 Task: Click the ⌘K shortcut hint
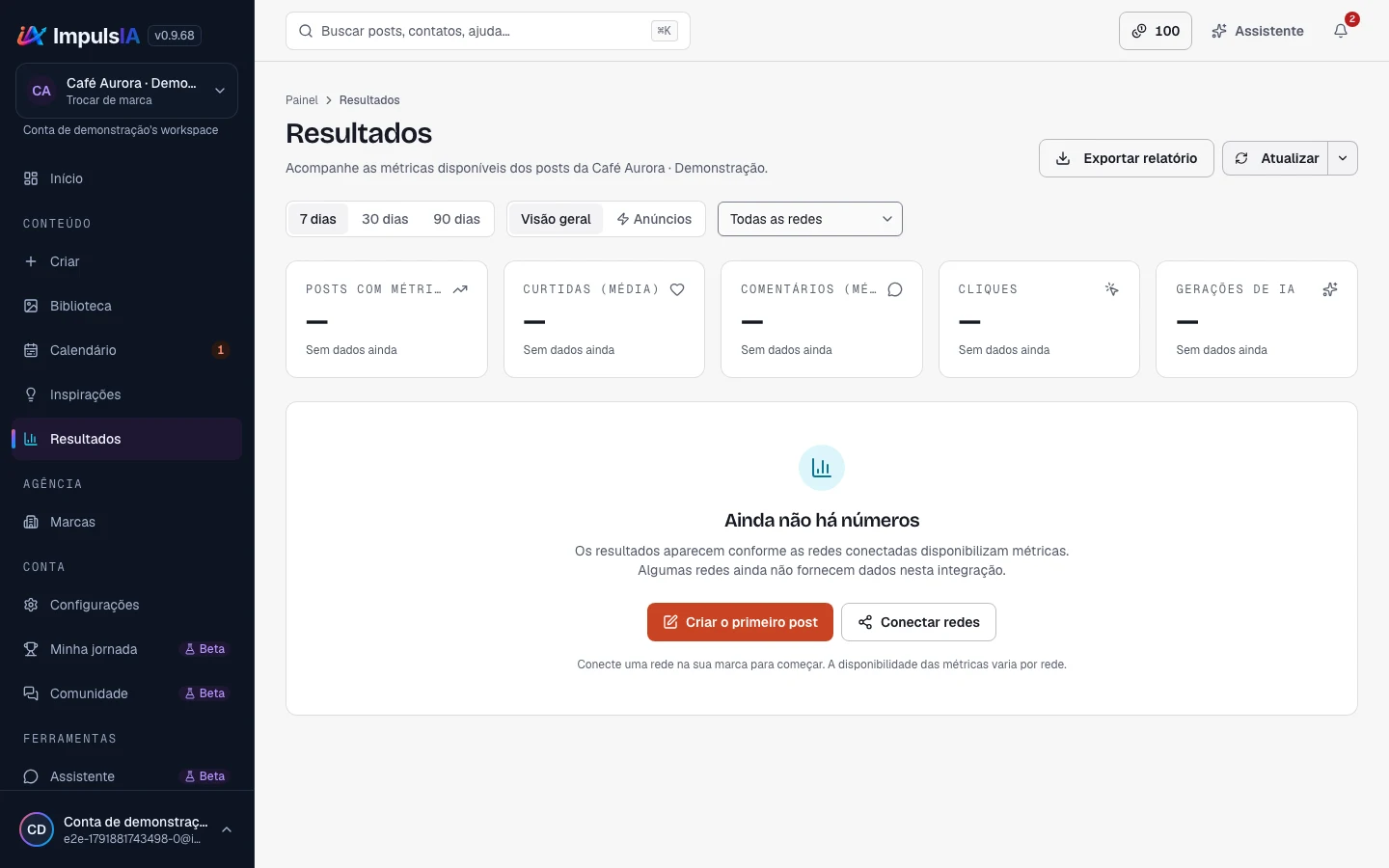tap(664, 31)
